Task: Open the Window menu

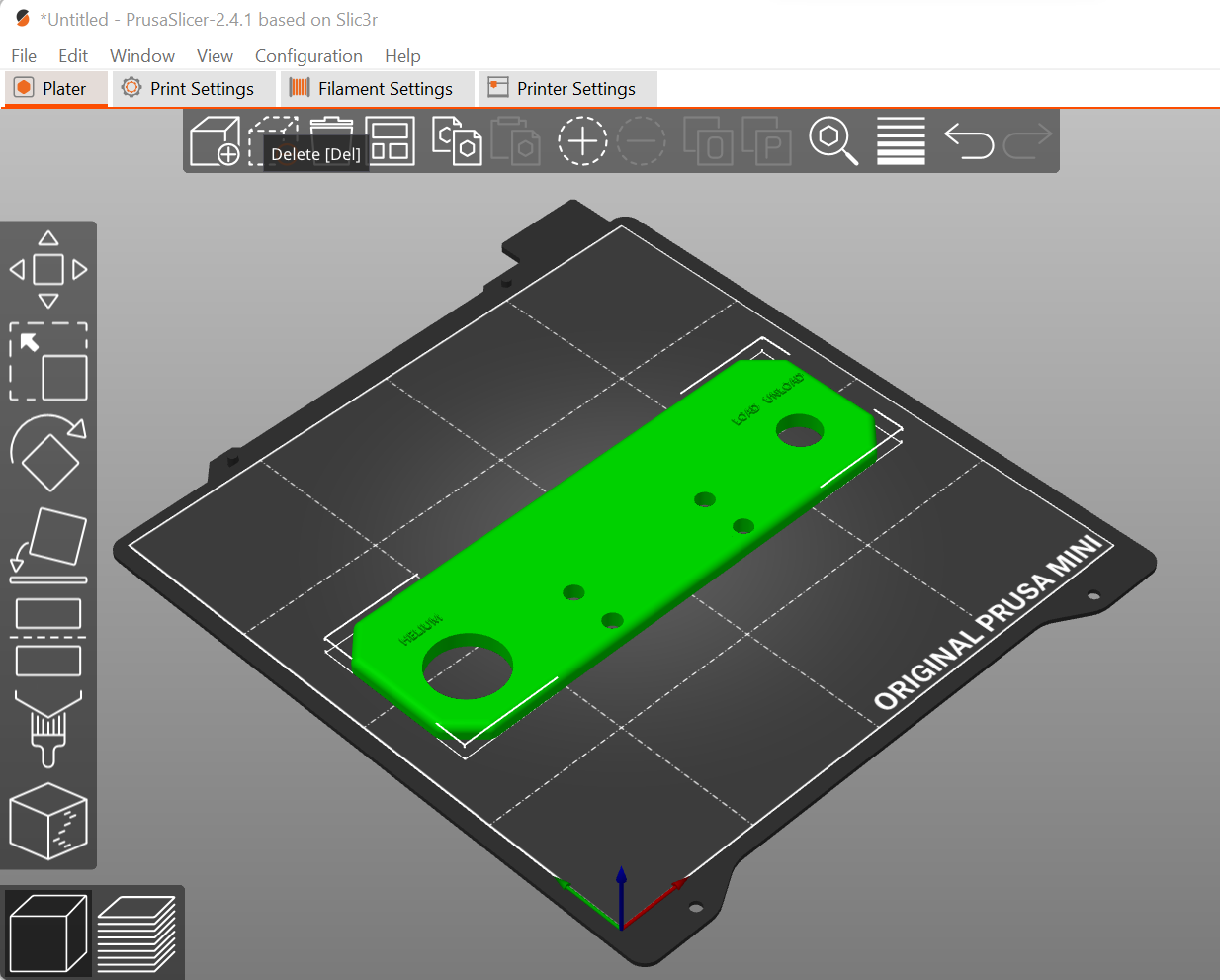Action: (142, 56)
